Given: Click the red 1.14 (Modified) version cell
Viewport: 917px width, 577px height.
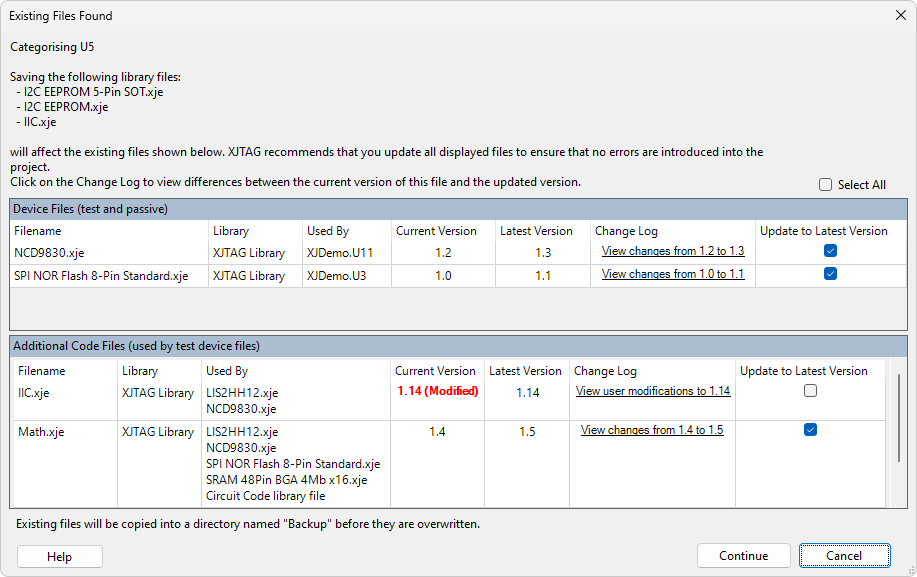Looking at the screenshot, I should click(437, 391).
